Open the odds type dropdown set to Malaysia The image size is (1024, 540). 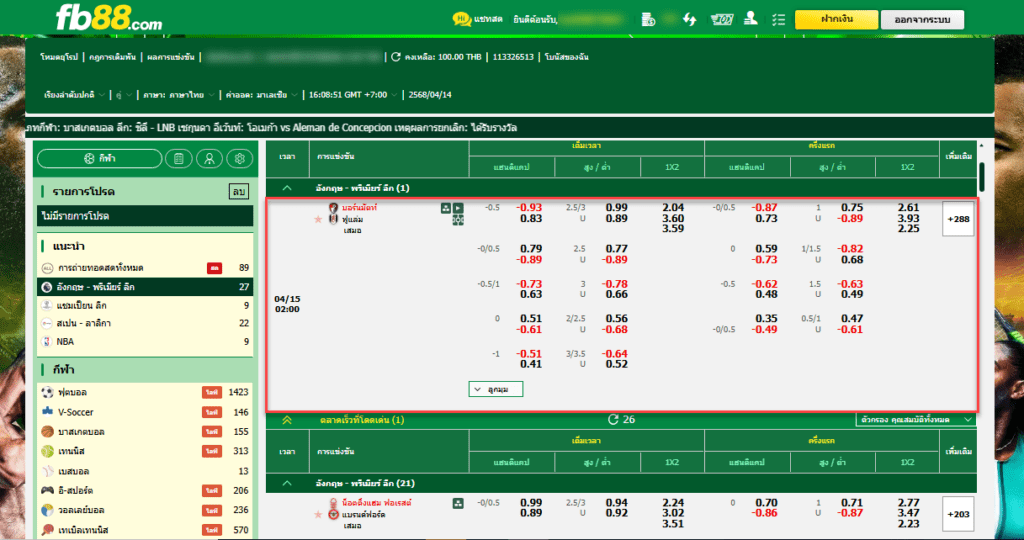pyautogui.click(x=262, y=95)
